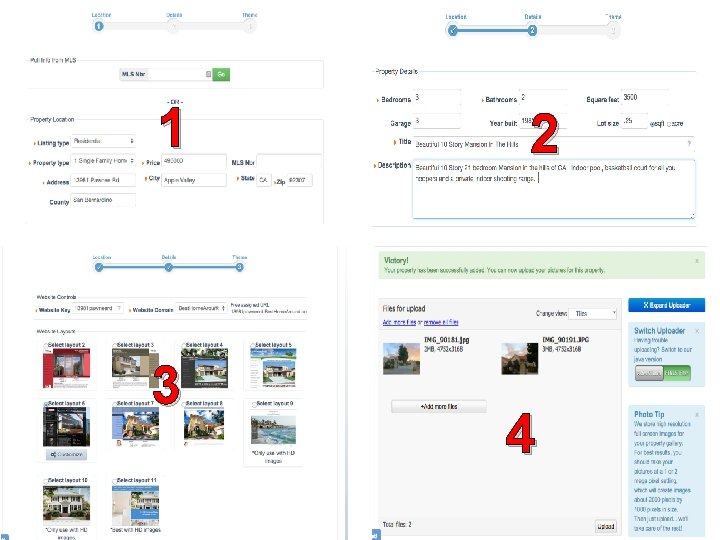Click the County field showing San Bernardino
720x540 pixels.
tap(103, 200)
